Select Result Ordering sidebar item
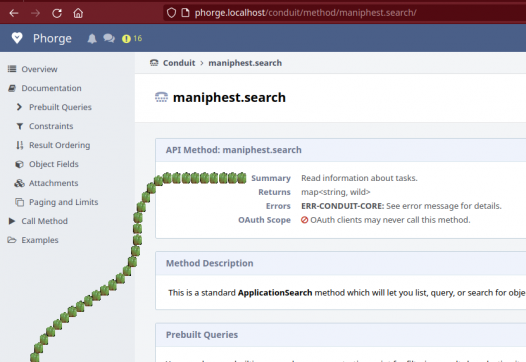The width and height of the screenshot is (526, 362). coord(60,145)
